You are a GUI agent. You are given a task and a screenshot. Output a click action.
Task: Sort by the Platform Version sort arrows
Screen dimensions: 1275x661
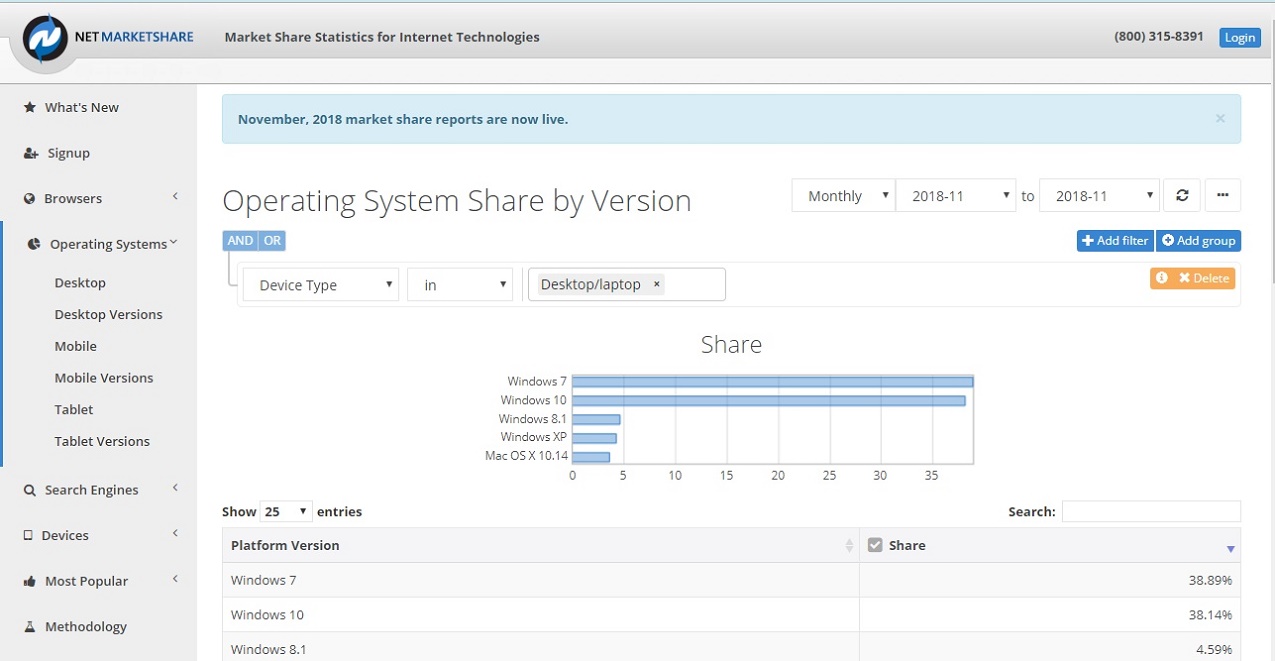(849, 546)
